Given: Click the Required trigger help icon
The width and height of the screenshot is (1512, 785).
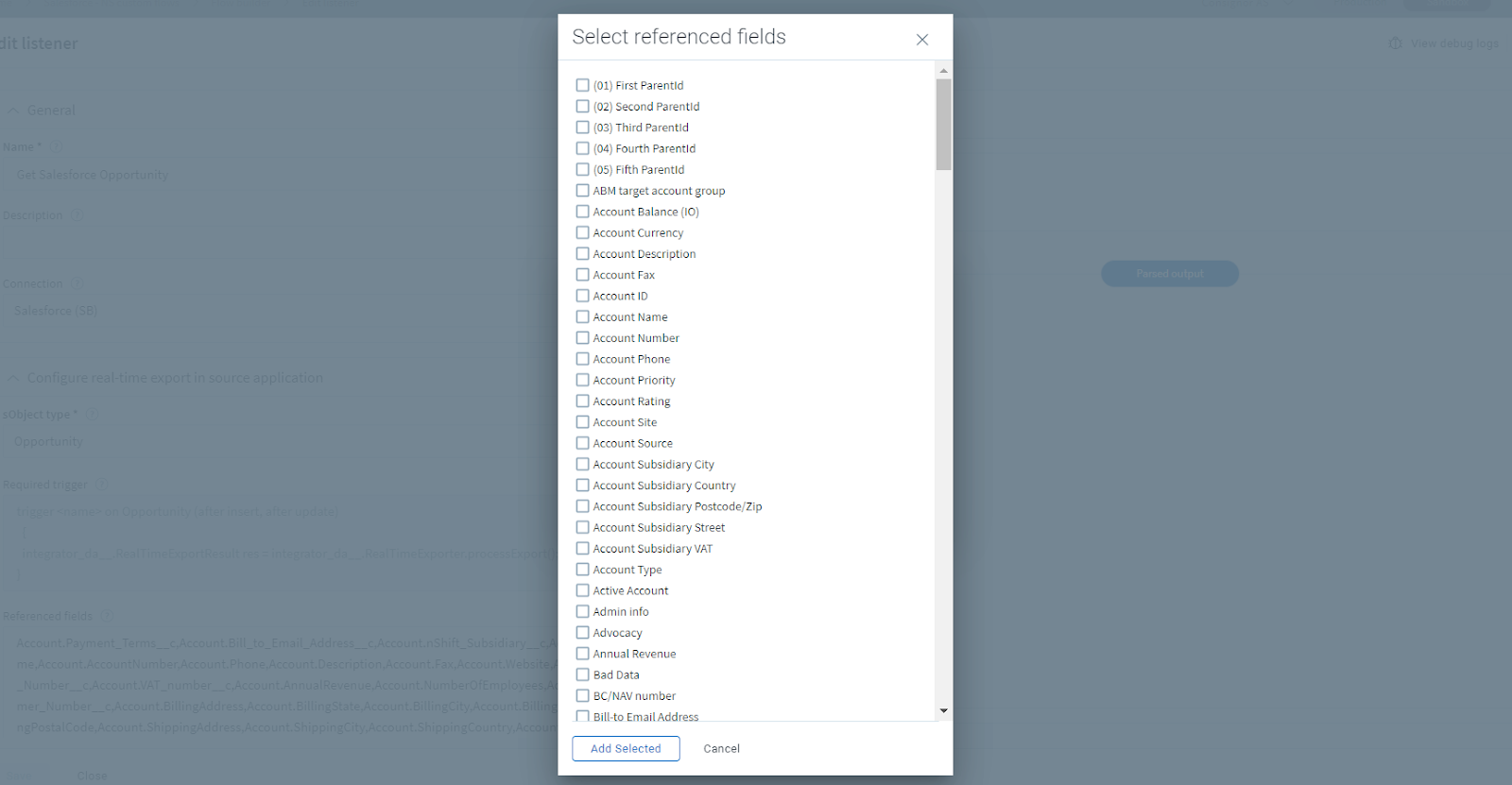Looking at the screenshot, I should click(101, 485).
